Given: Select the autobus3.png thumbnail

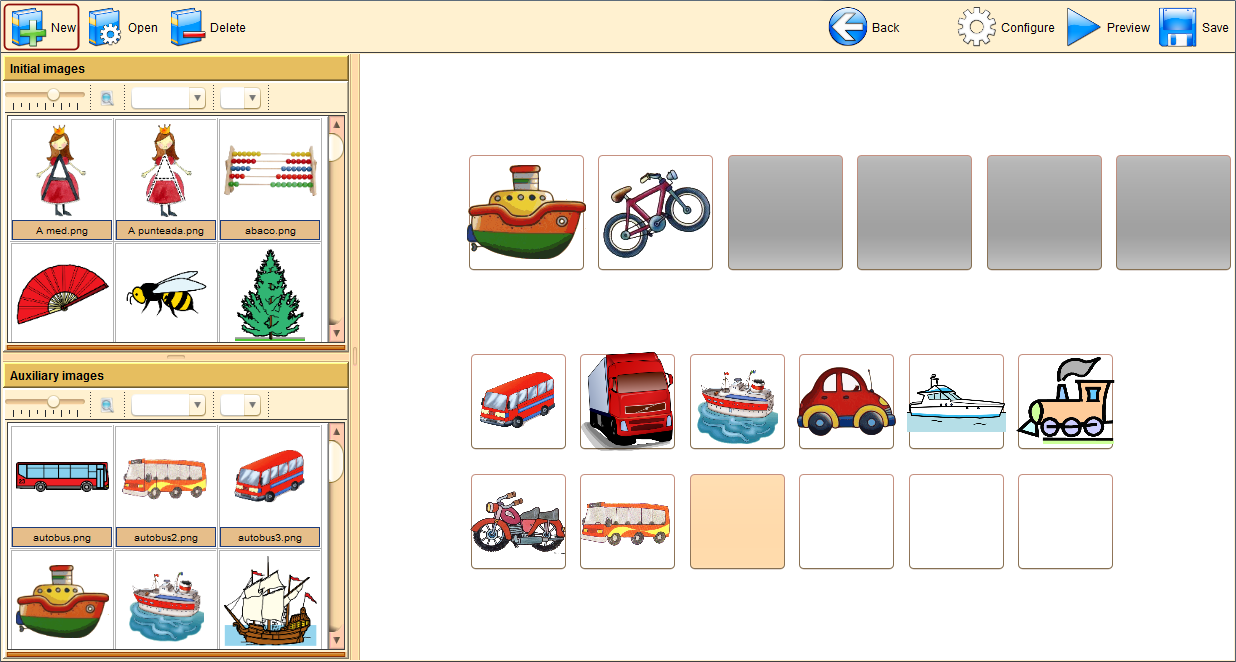Looking at the screenshot, I should [x=270, y=486].
